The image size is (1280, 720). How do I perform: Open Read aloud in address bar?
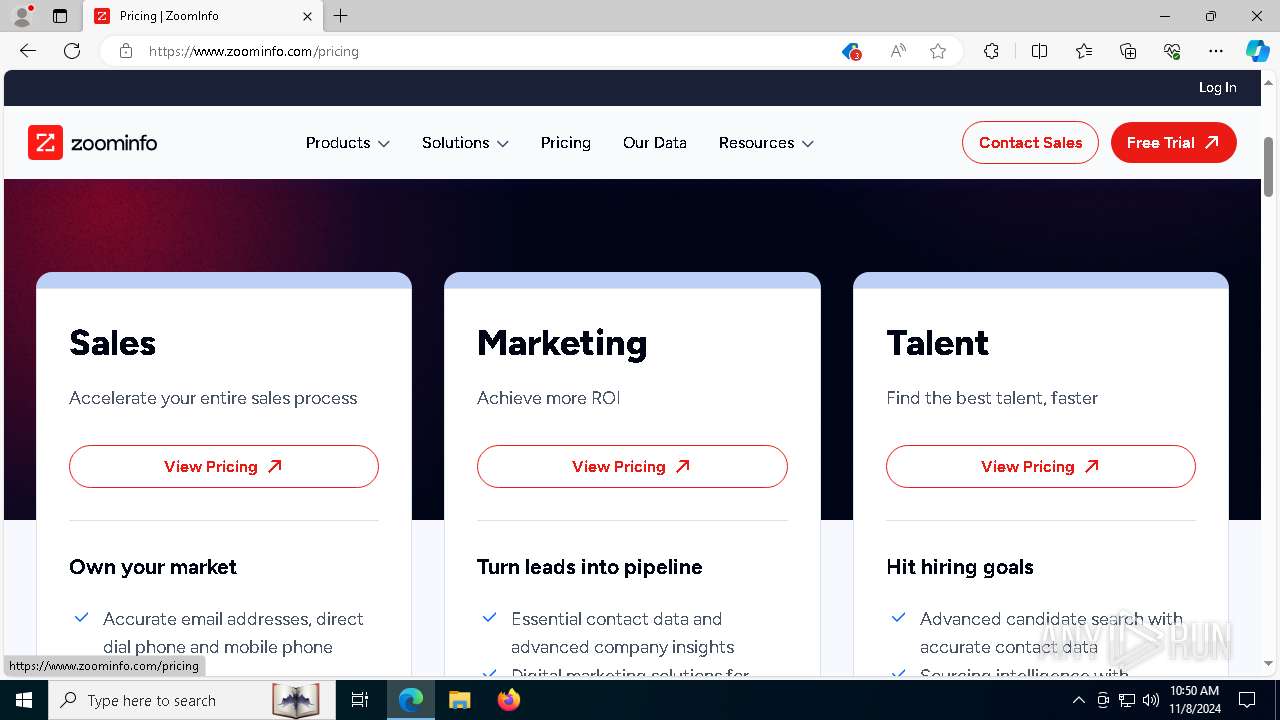(898, 51)
